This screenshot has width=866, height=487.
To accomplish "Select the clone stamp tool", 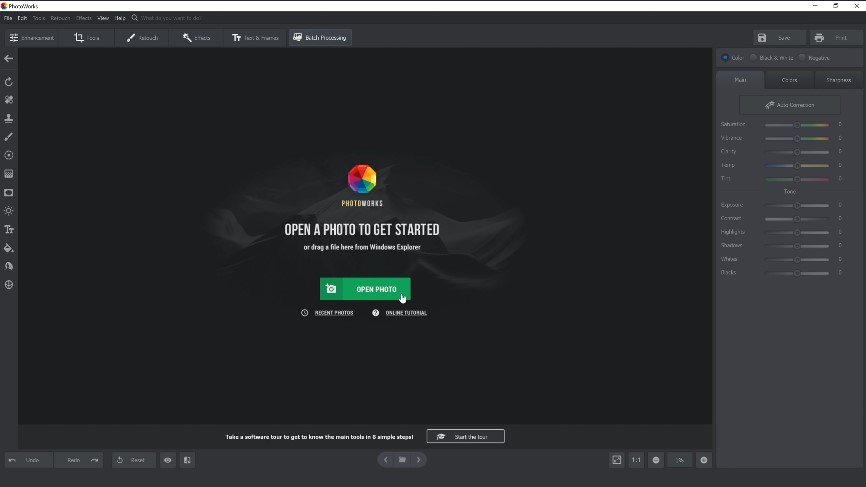I will pos(9,118).
